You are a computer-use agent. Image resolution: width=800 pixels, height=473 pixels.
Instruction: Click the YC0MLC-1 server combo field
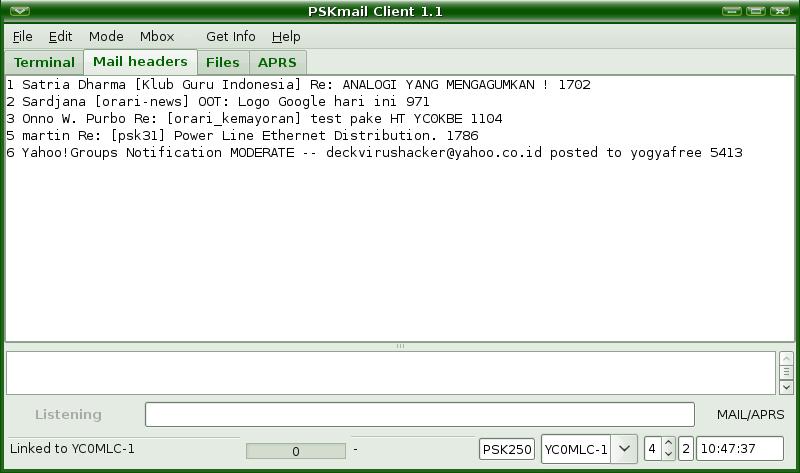576,450
